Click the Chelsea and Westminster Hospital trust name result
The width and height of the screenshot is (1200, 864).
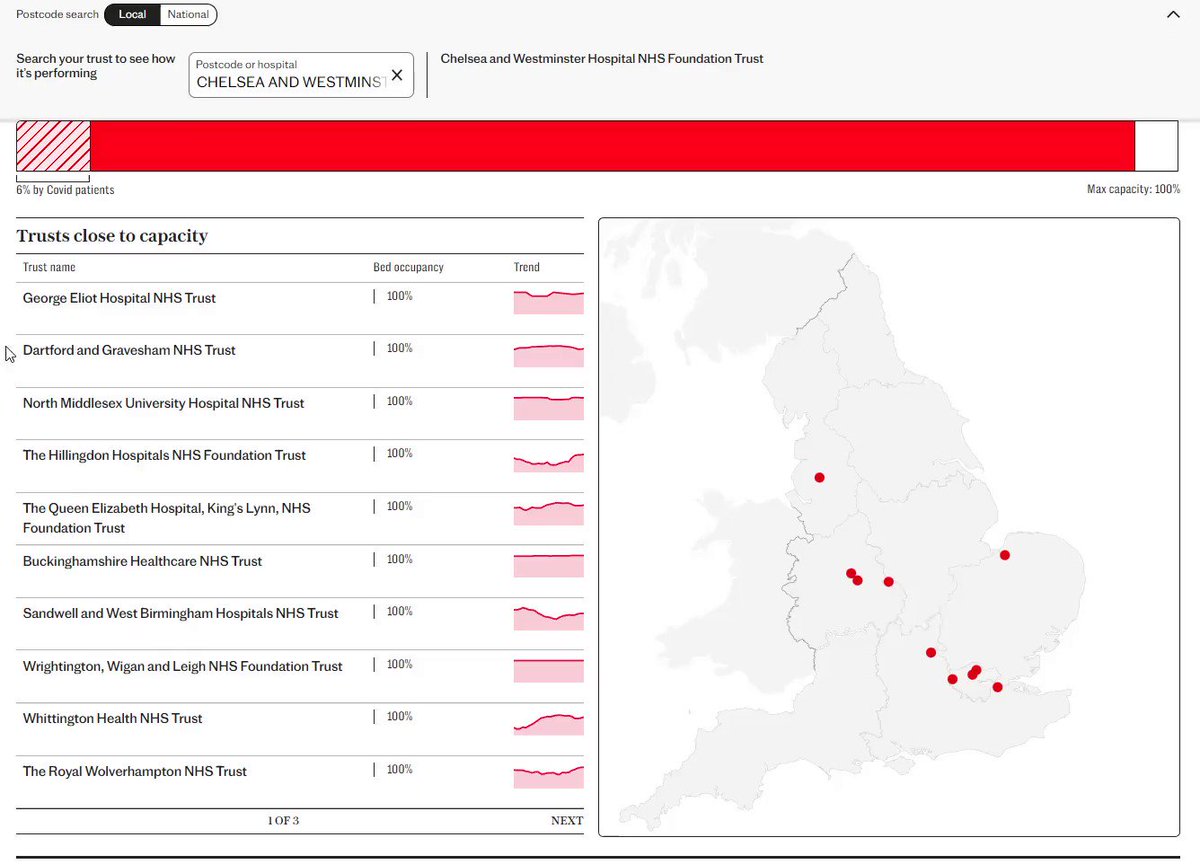point(602,58)
